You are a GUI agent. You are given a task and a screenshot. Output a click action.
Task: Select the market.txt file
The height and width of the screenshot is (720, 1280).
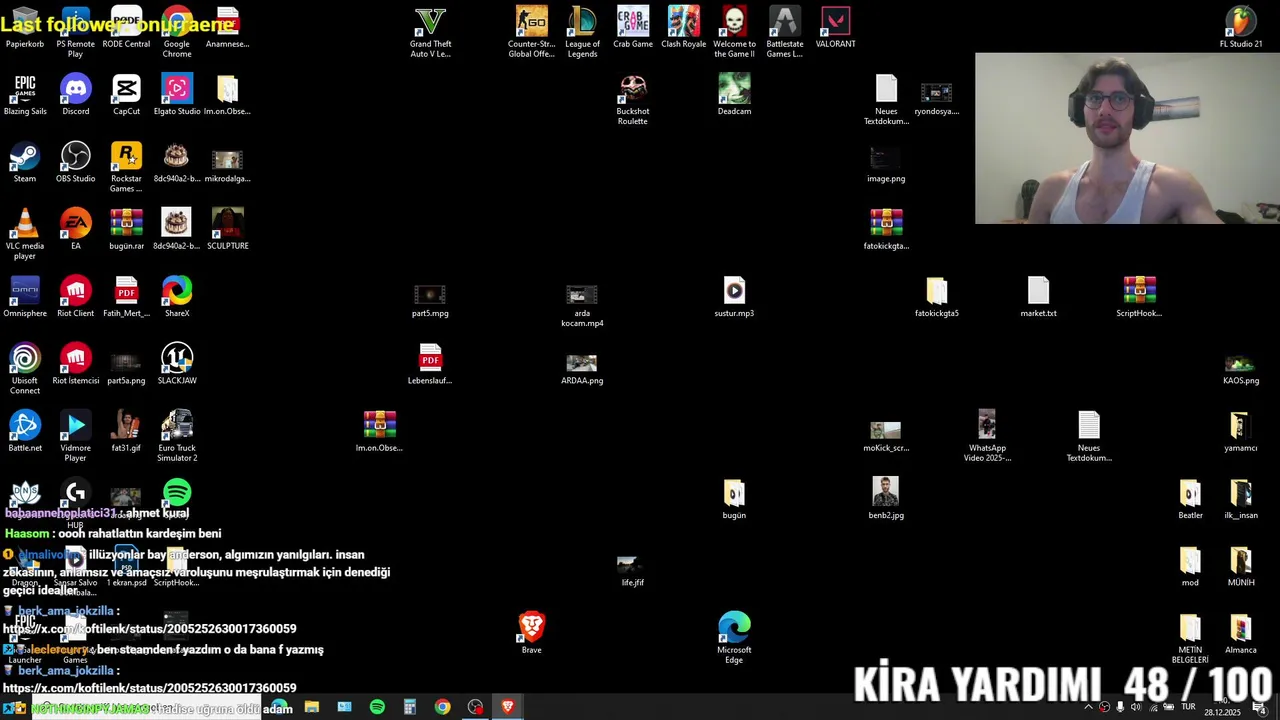pyautogui.click(x=1038, y=296)
